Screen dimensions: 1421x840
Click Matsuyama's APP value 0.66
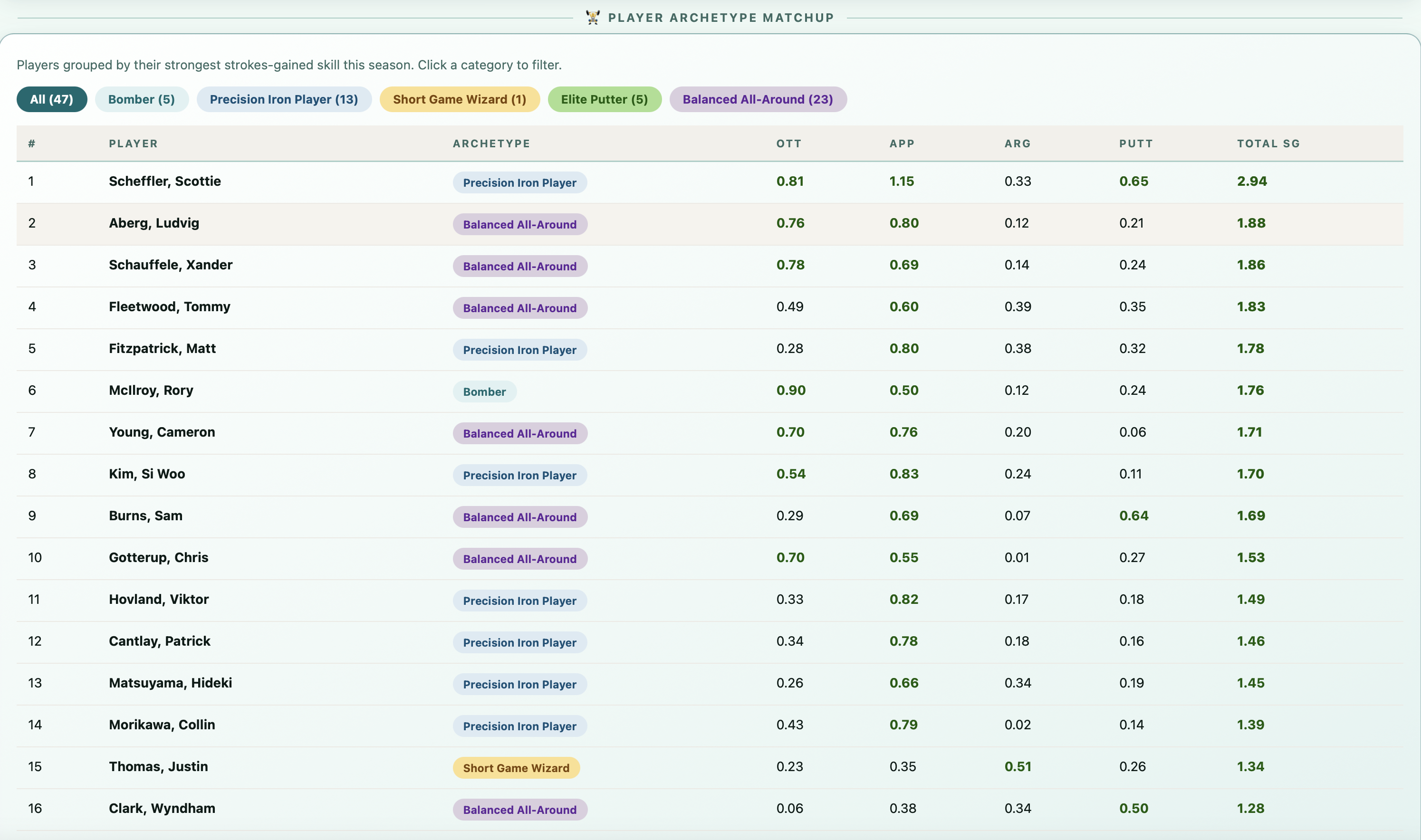(904, 683)
